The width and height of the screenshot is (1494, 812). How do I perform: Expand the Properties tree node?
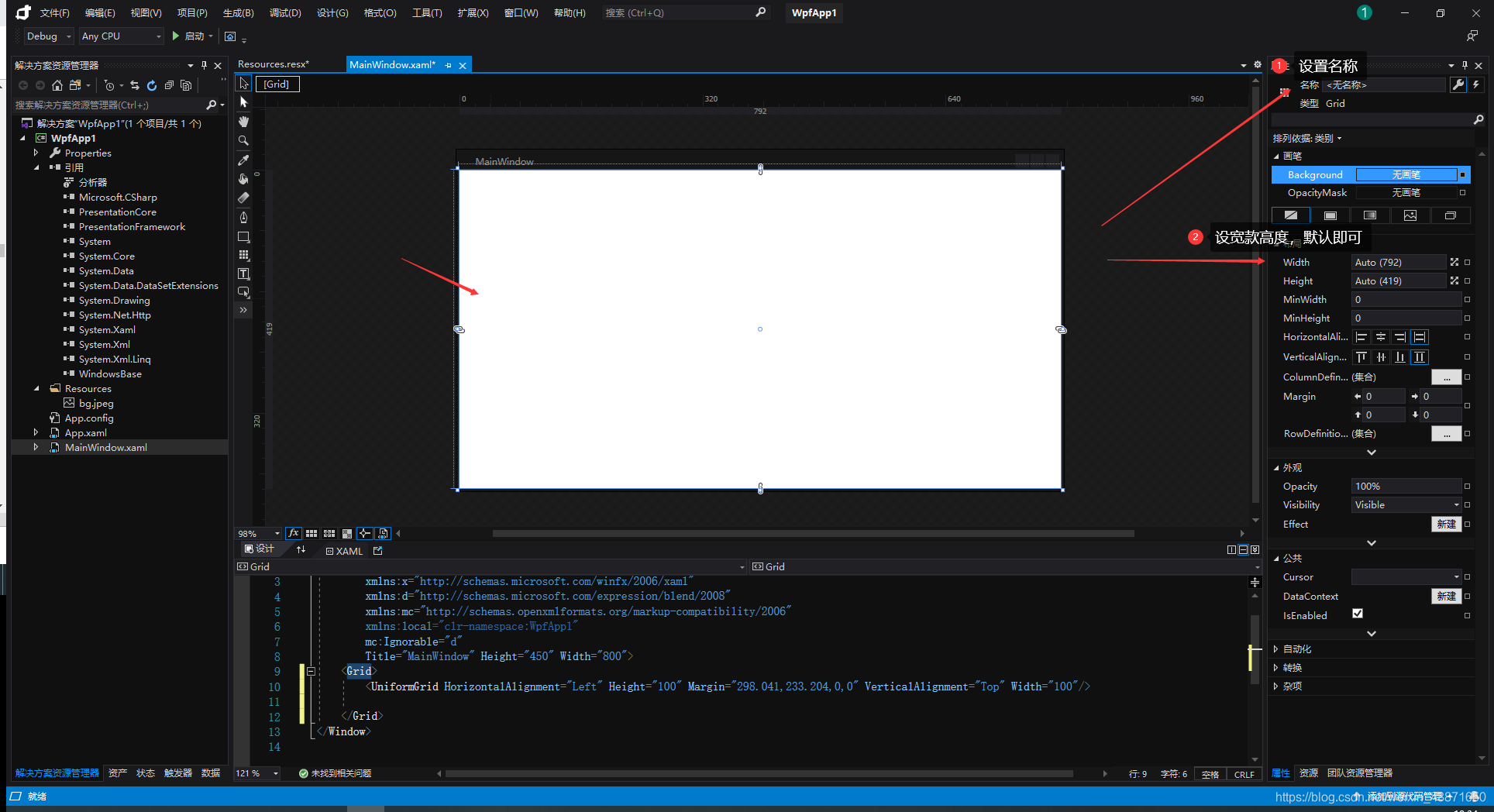(x=36, y=153)
